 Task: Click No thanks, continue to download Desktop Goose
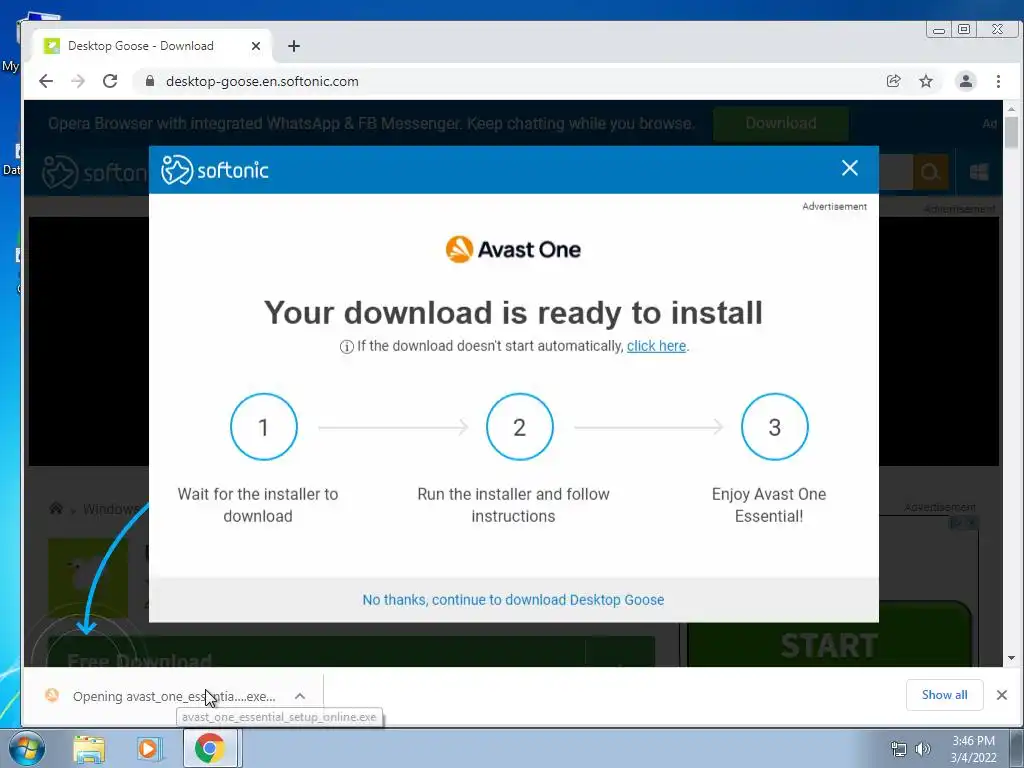pos(513,600)
